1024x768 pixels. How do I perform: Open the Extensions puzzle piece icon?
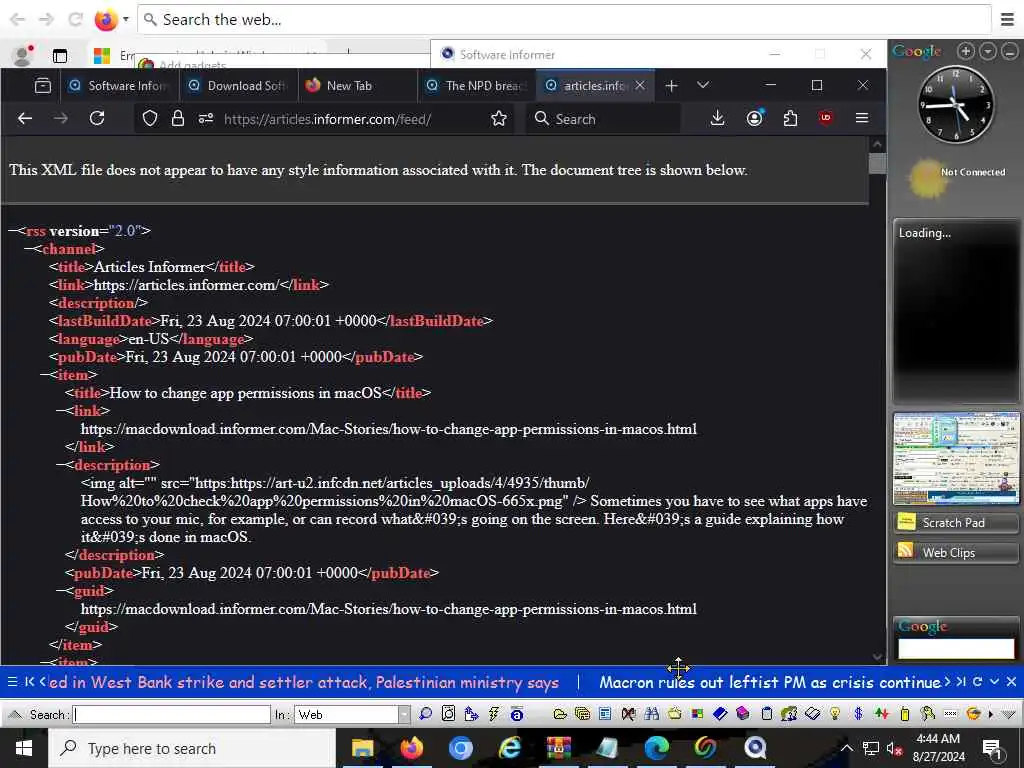tap(790, 118)
